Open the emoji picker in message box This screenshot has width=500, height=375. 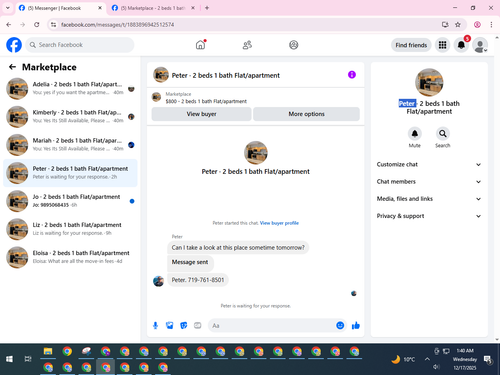point(340,325)
